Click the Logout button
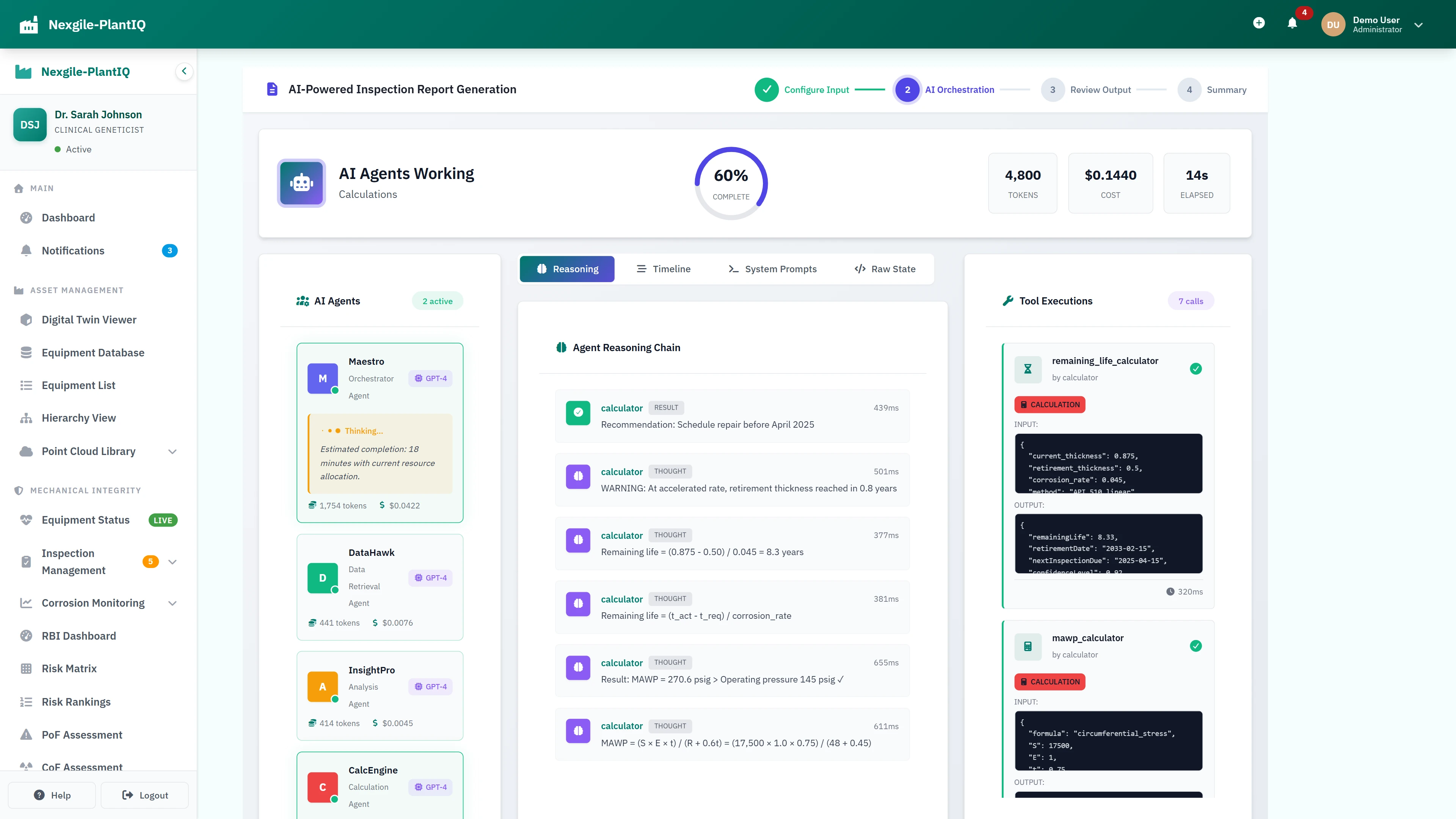 point(145,795)
